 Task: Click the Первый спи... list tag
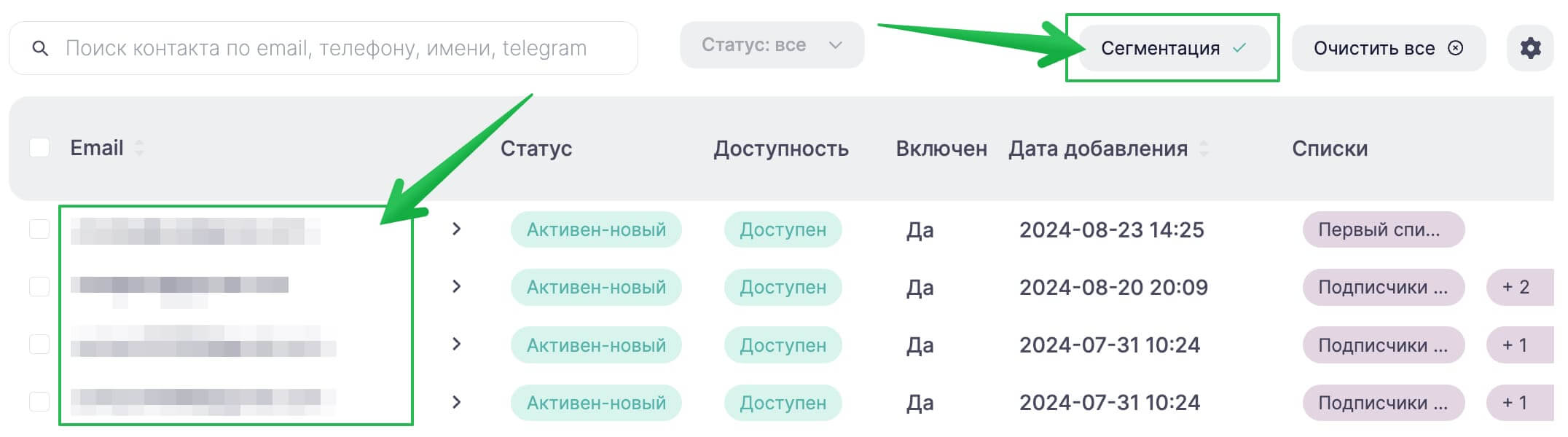[x=1384, y=229]
